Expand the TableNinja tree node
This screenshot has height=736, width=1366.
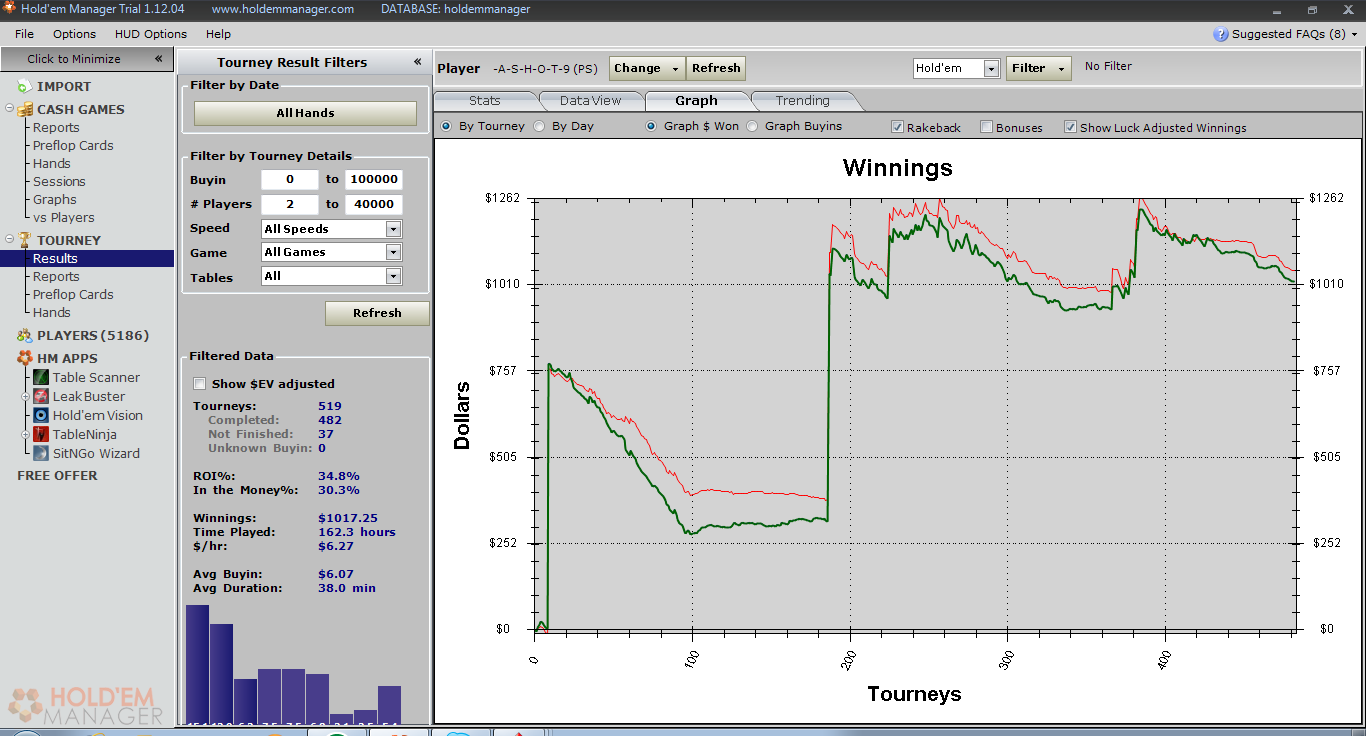27,435
